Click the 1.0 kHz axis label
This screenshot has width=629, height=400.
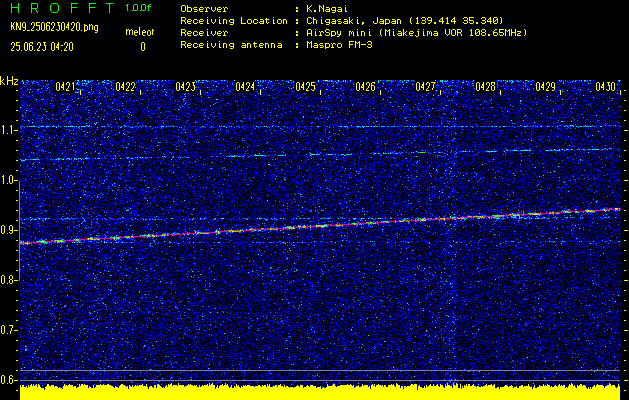click(x=7, y=181)
